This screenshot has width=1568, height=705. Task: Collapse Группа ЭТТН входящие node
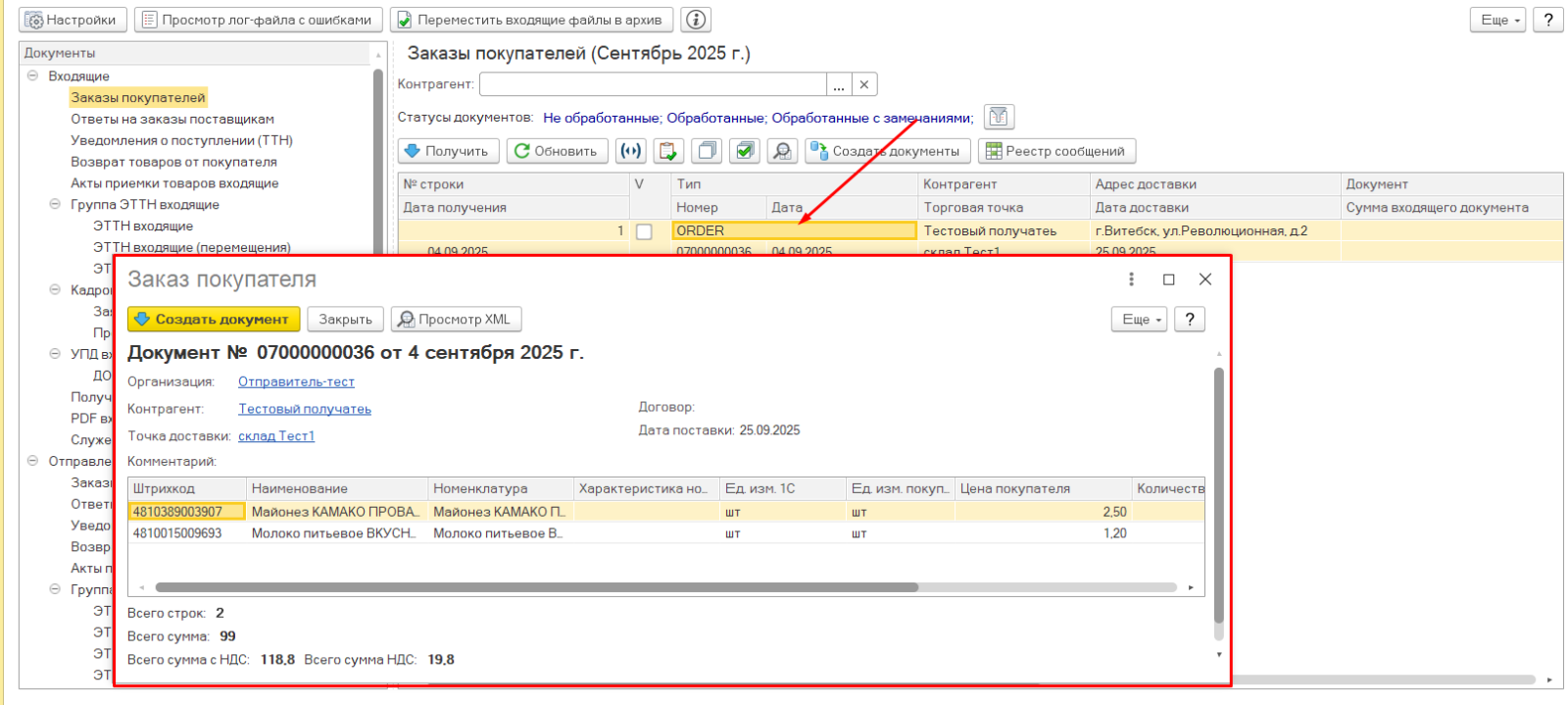[x=55, y=204]
